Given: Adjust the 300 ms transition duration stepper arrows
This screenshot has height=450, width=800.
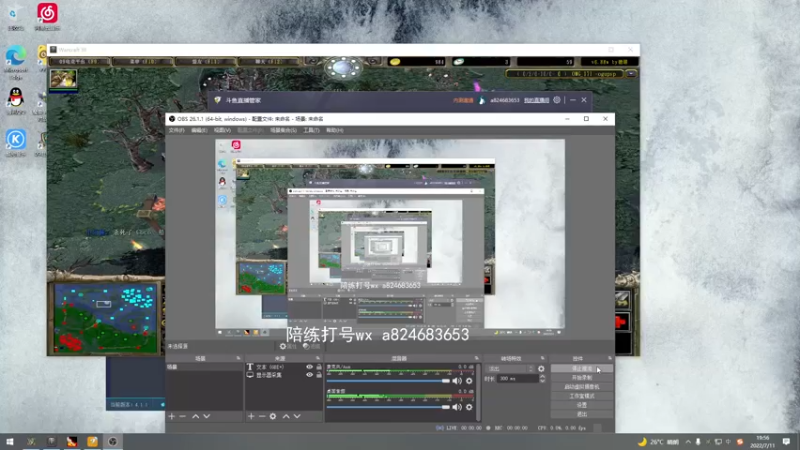Looking at the screenshot, I should point(542,379).
